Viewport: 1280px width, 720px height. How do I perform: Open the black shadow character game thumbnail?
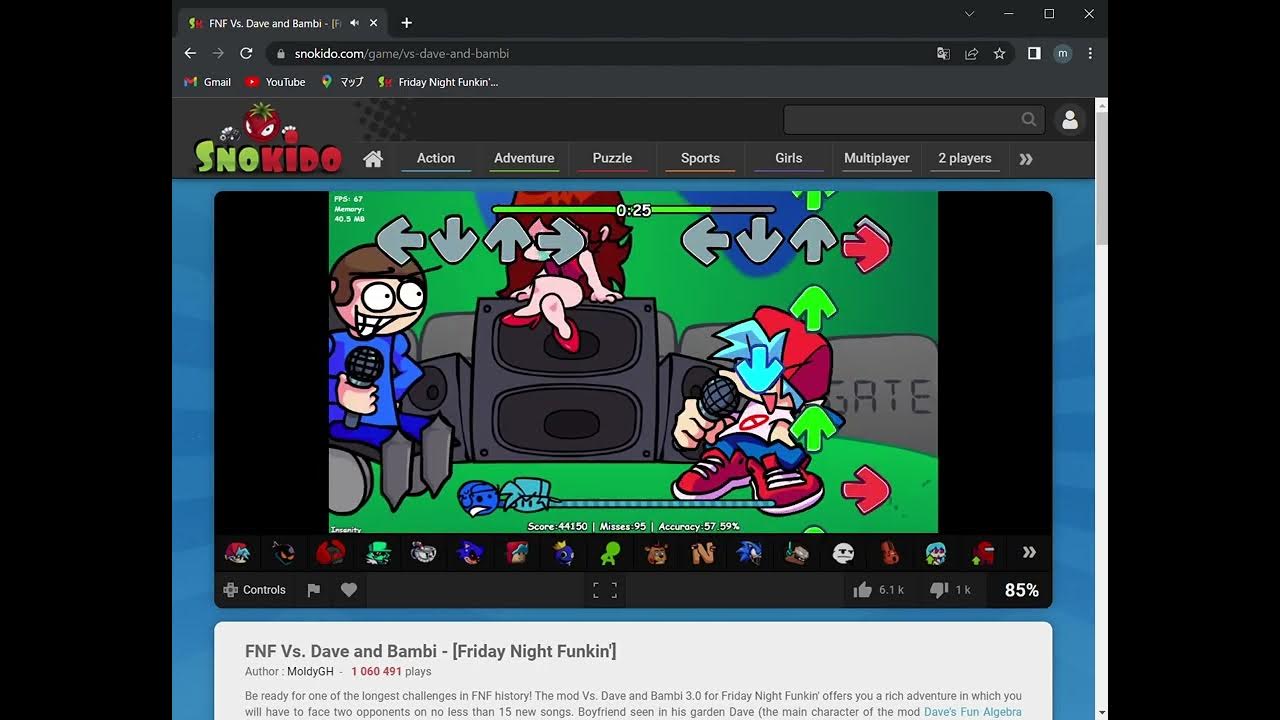[x=284, y=552]
